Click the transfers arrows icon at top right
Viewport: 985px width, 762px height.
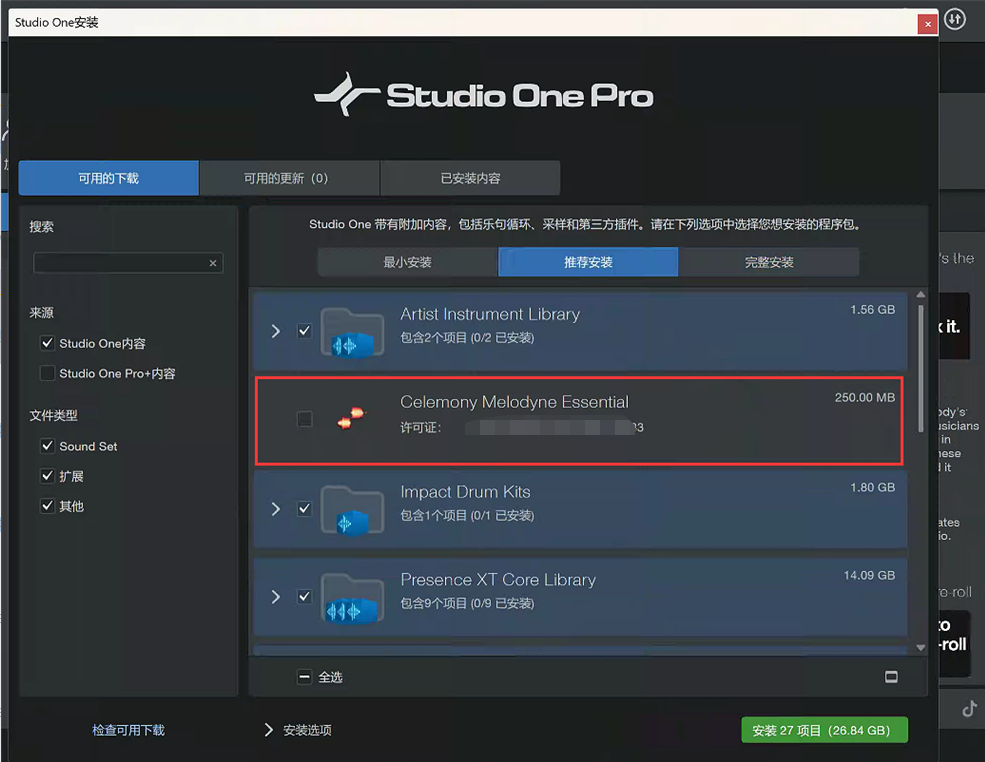coord(955,20)
